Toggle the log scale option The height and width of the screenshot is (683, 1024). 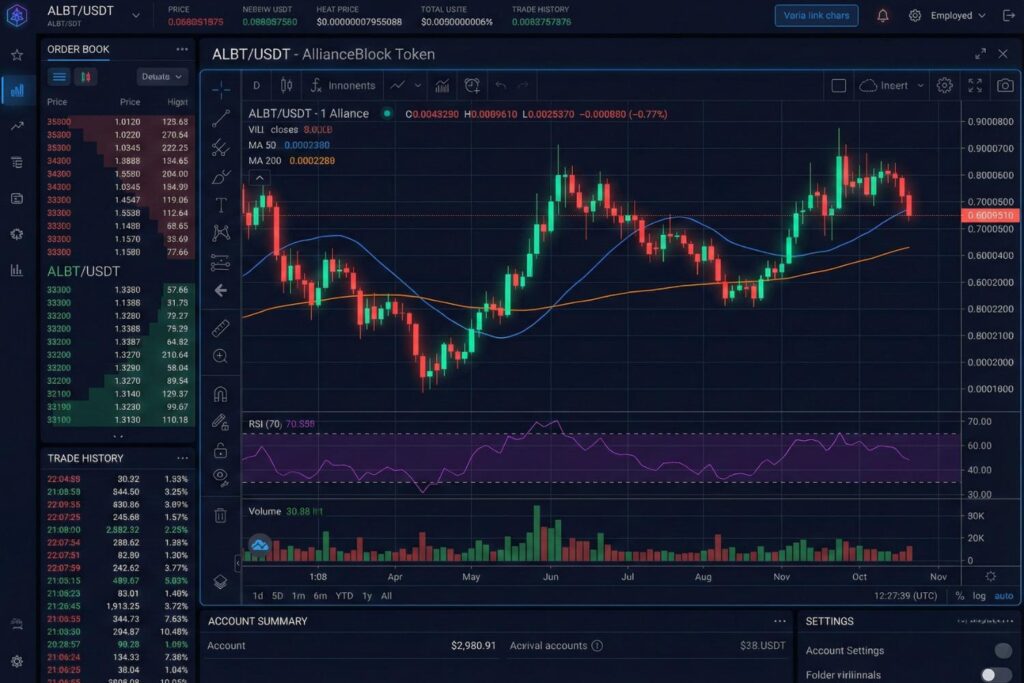coord(979,596)
